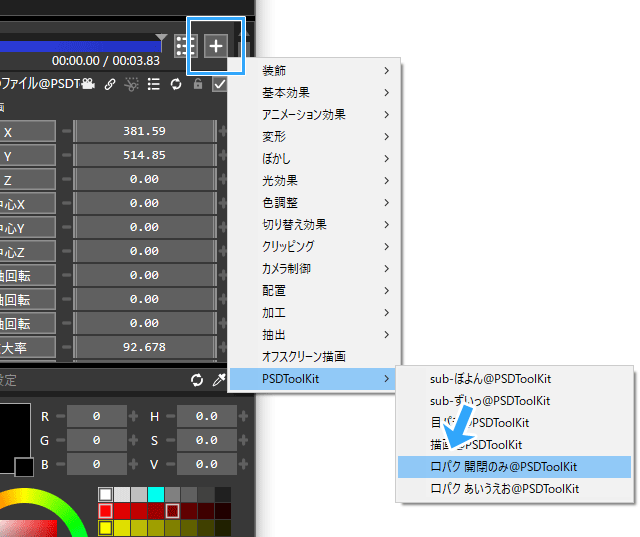Click the plus button to add effect
The width and height of the screenshot is (640, 537).
[x=216, y=46]
